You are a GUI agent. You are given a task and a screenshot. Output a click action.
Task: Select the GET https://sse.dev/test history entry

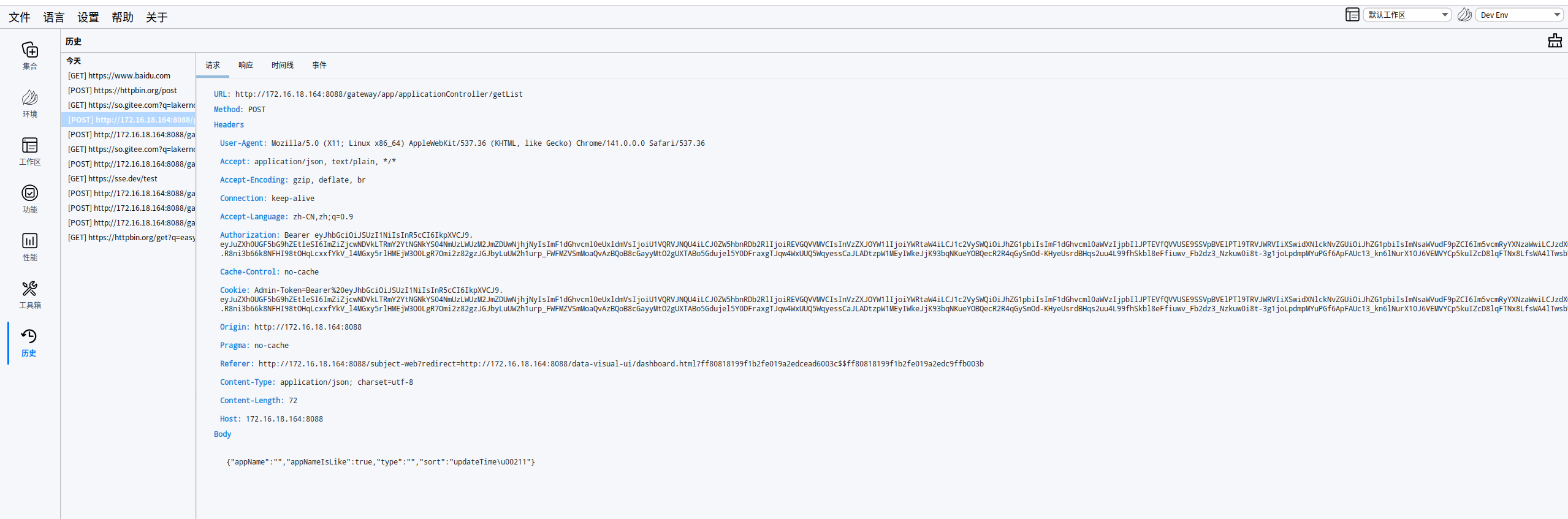112,178
